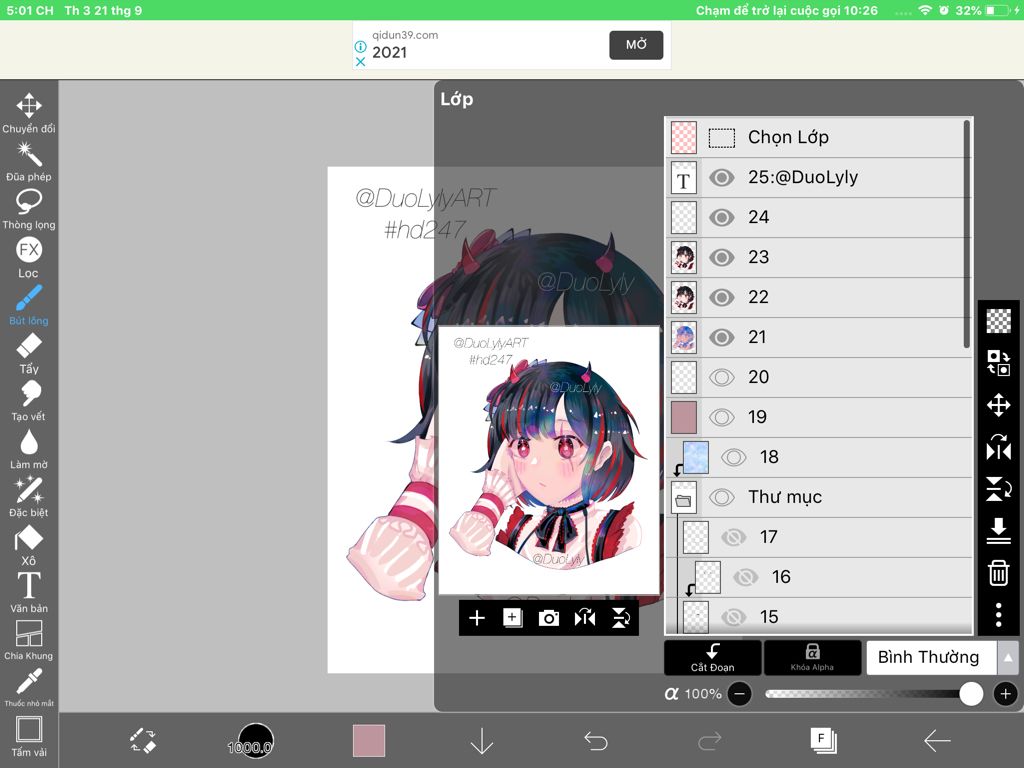Select layer 15 row
The height and width of the screenshot is (768, 1024).
click(818, 616)
